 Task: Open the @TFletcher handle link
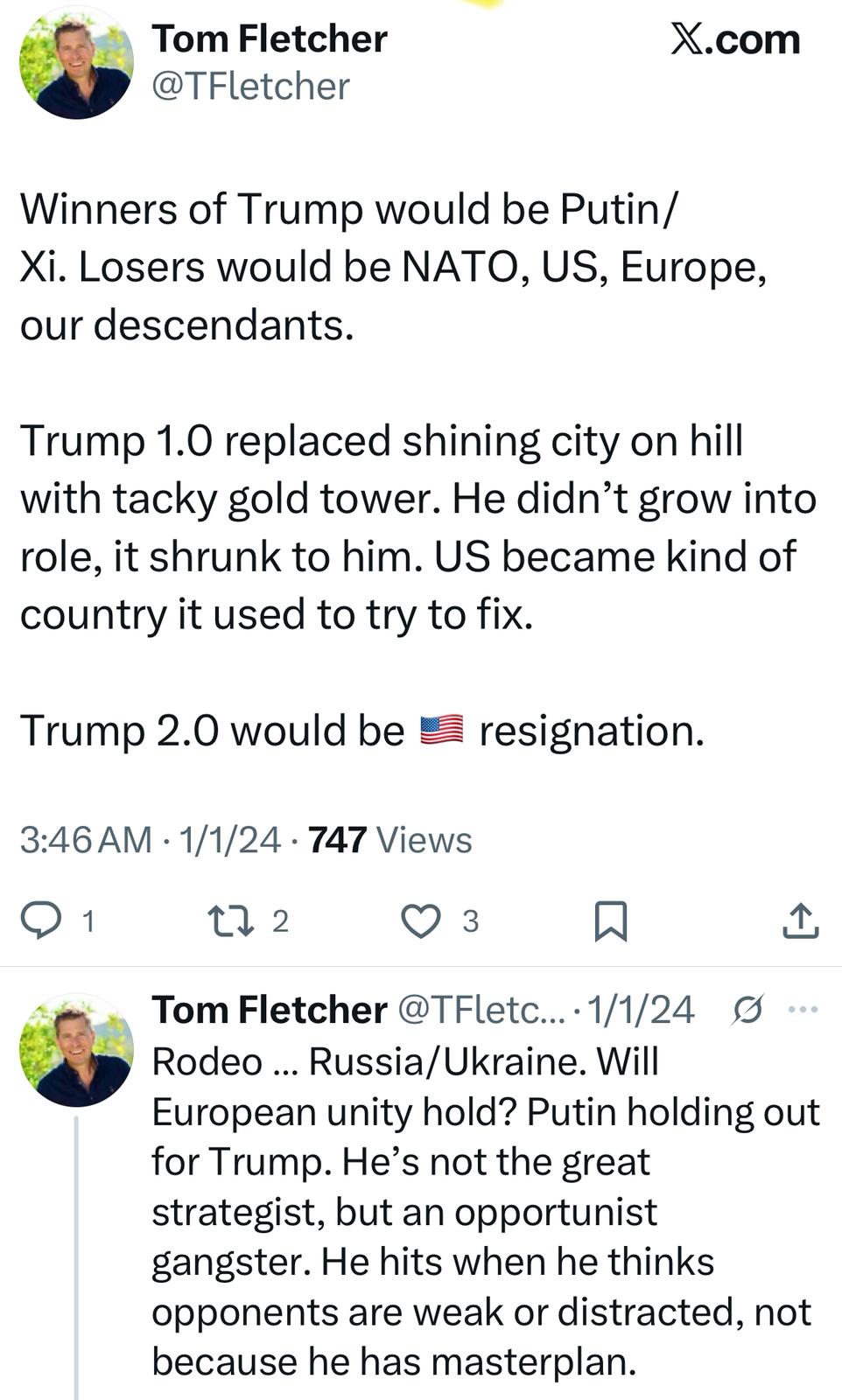[x=250, y=86]
